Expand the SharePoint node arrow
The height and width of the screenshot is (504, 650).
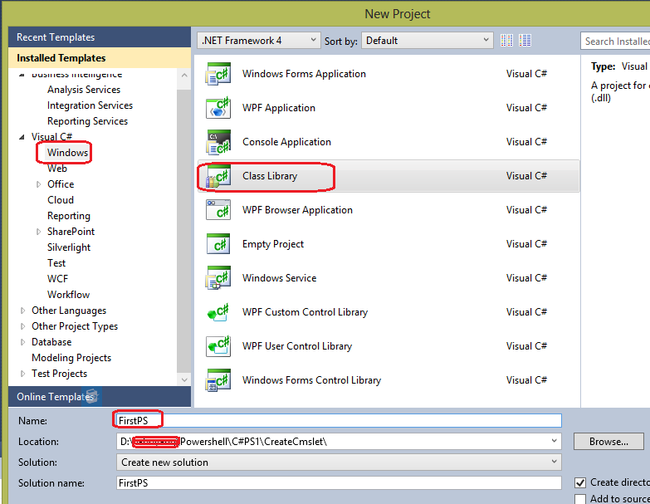[x=39, y=232]
